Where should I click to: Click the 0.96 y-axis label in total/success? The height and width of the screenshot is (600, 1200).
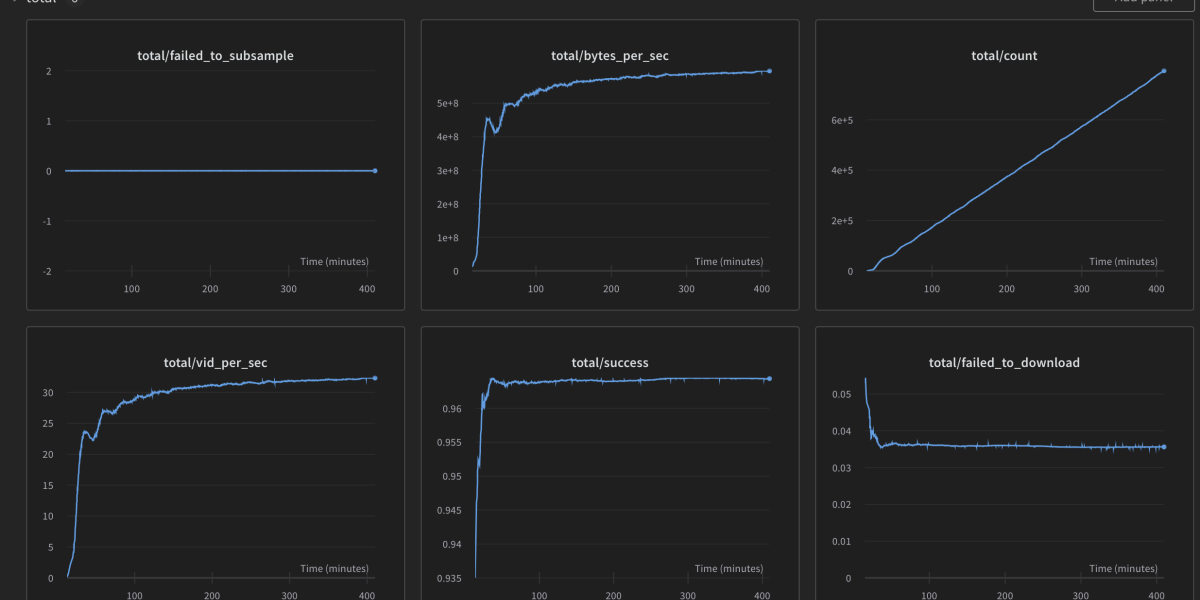point(453,409)
